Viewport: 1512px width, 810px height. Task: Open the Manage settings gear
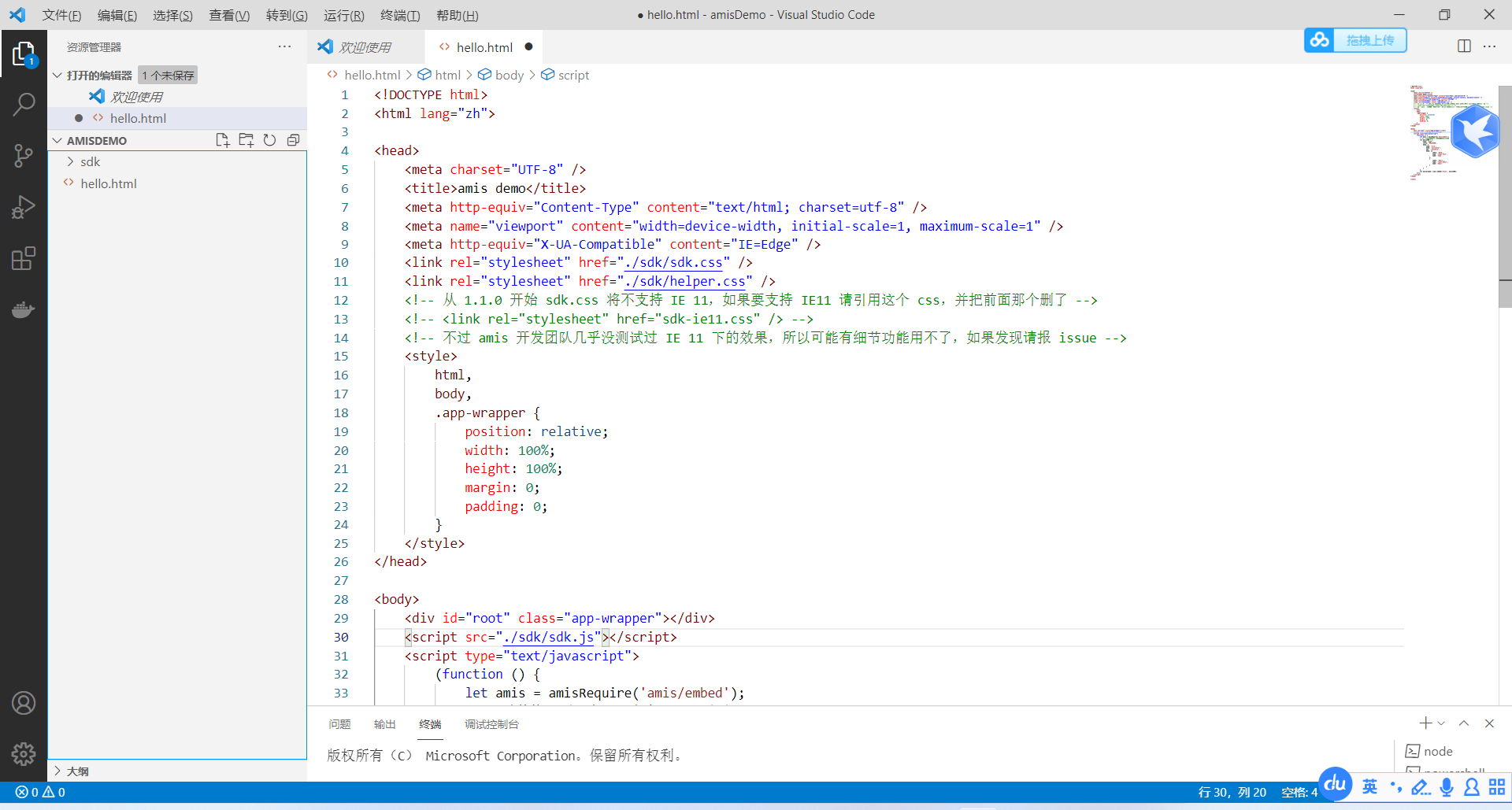24,754
